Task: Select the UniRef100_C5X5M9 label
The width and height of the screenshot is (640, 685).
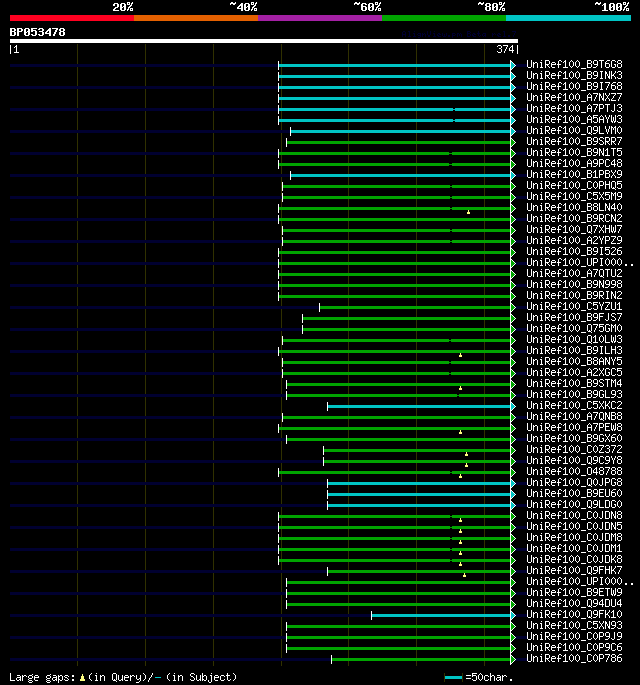Action: pos(574,196)
